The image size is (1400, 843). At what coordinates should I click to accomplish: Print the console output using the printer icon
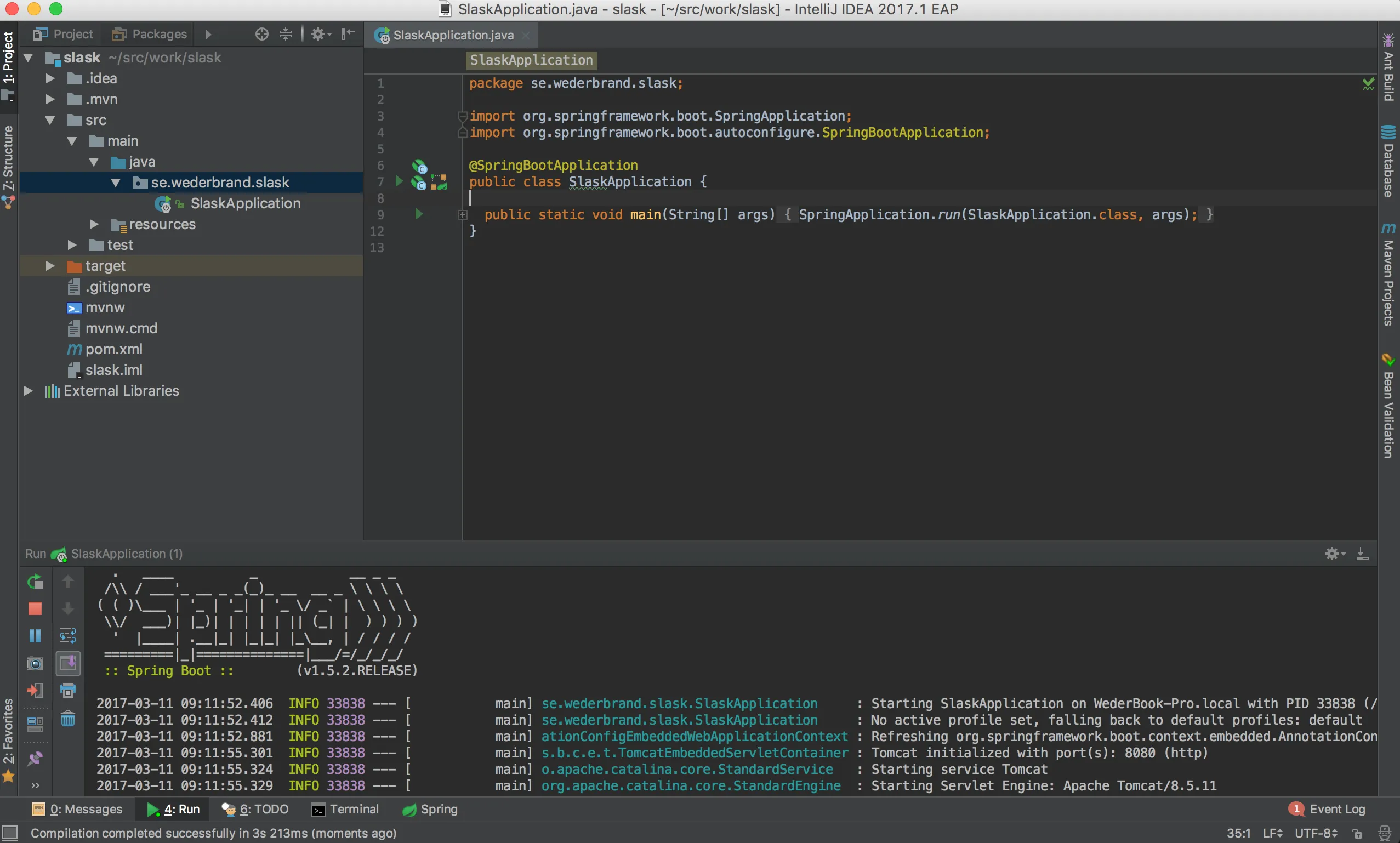67,691
